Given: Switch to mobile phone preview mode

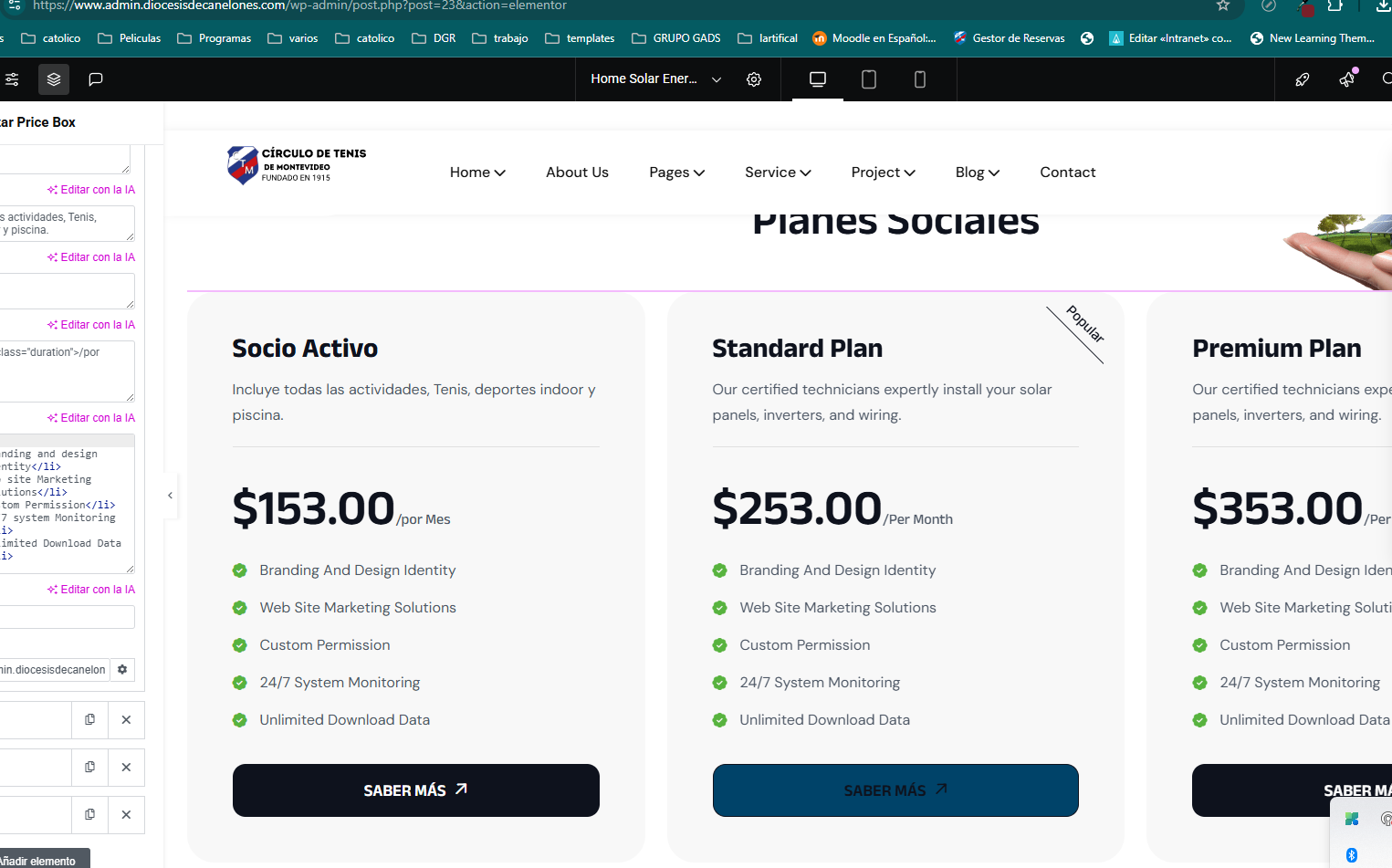Looking at the screenshot, I should [920, 79].
